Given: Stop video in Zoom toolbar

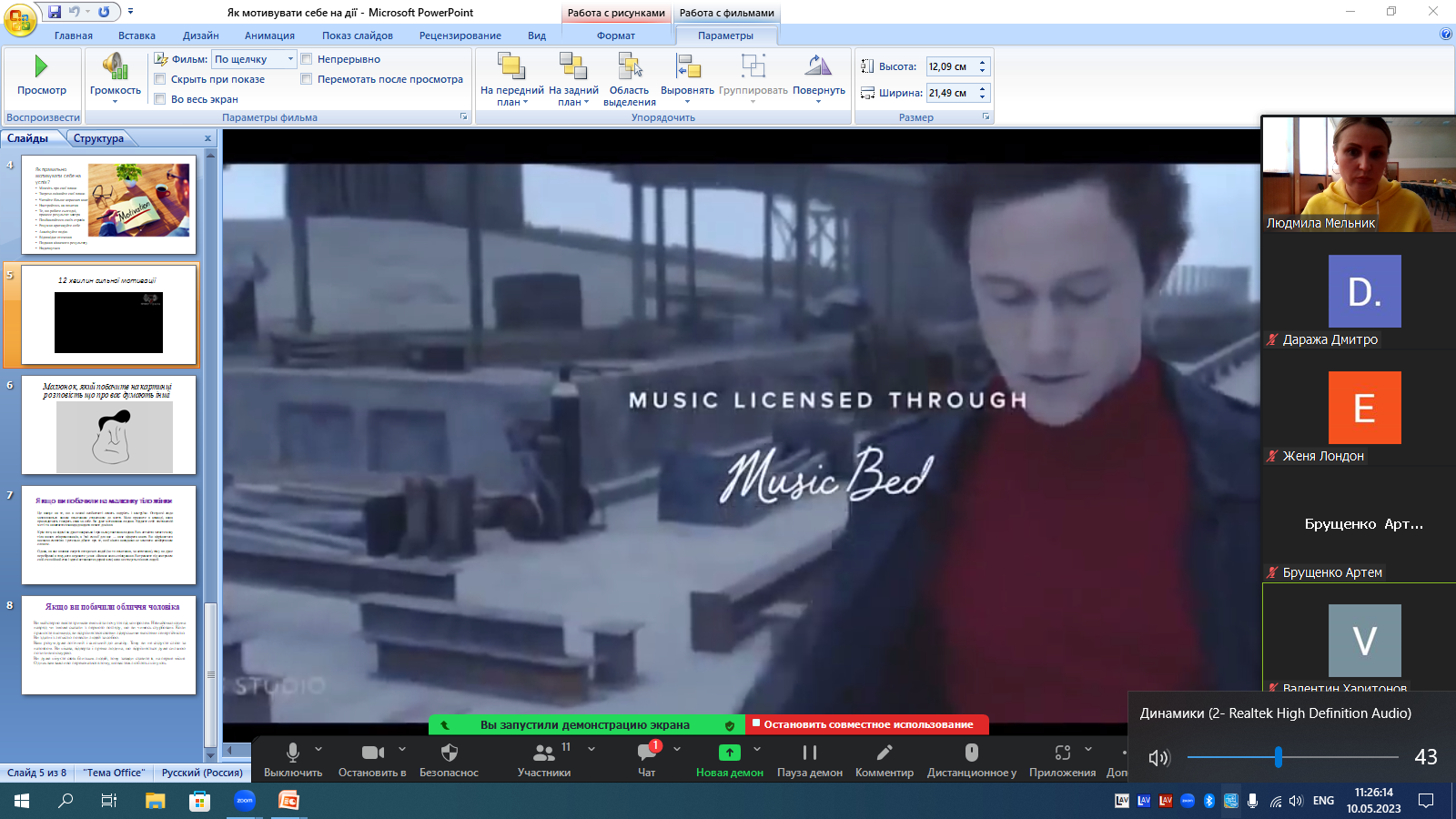Looking at the screenshot, I should click(372, 760).
